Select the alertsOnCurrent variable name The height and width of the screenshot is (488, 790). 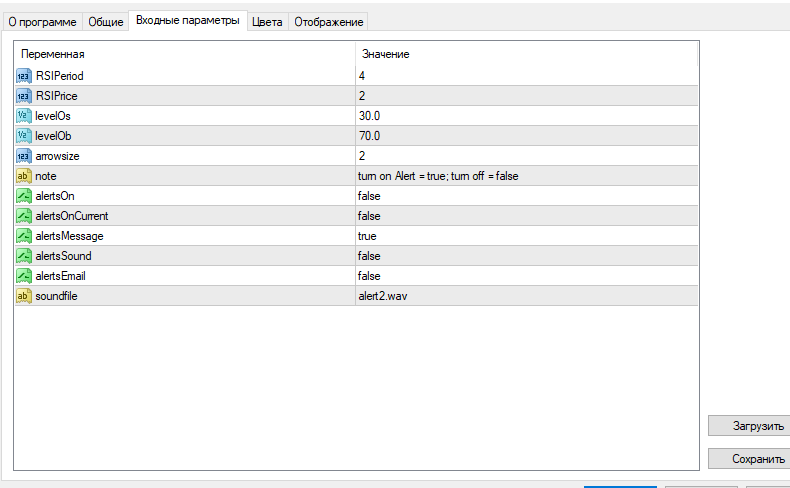click(x=72, y=216)
